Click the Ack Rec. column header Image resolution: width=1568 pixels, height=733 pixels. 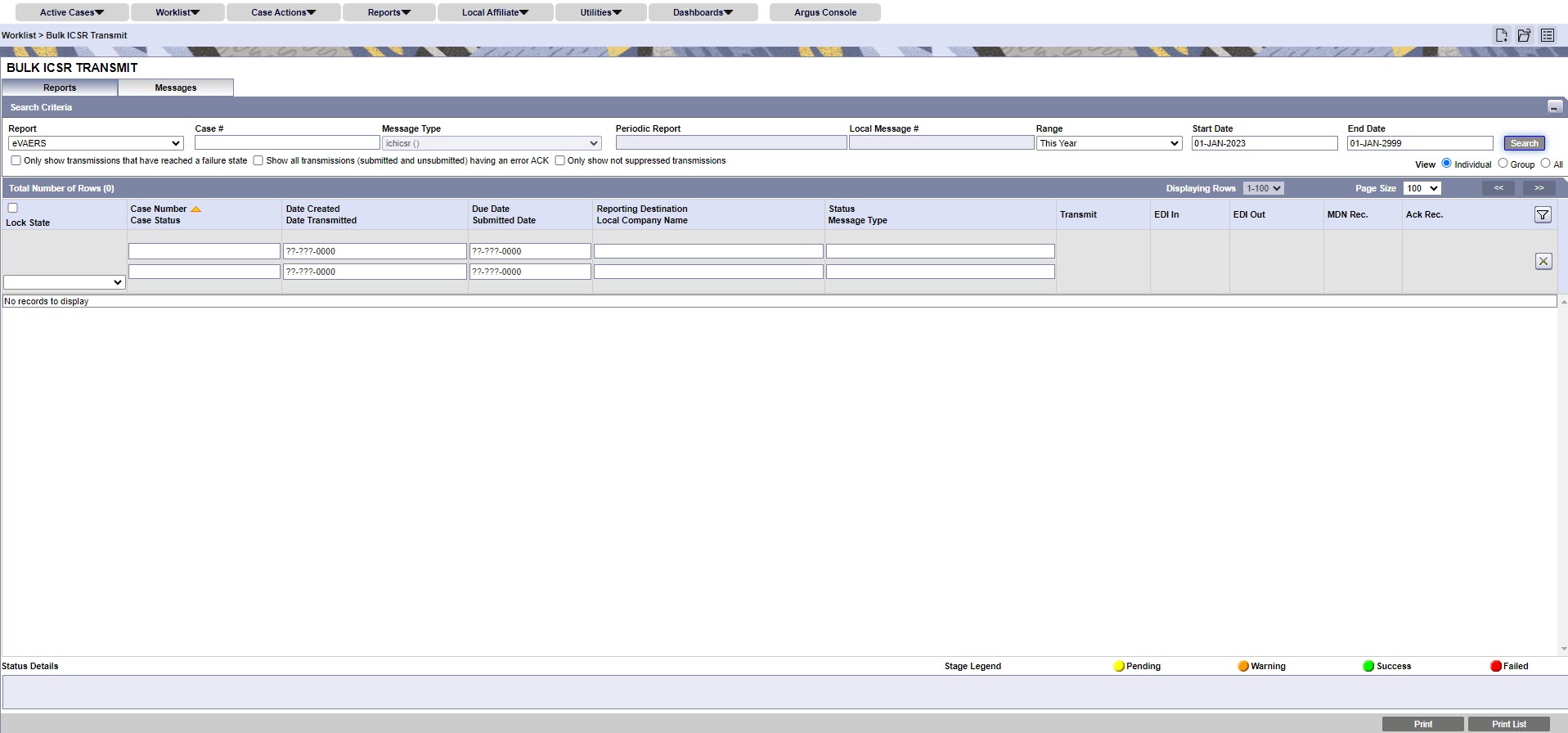[x=1424, y=214]
